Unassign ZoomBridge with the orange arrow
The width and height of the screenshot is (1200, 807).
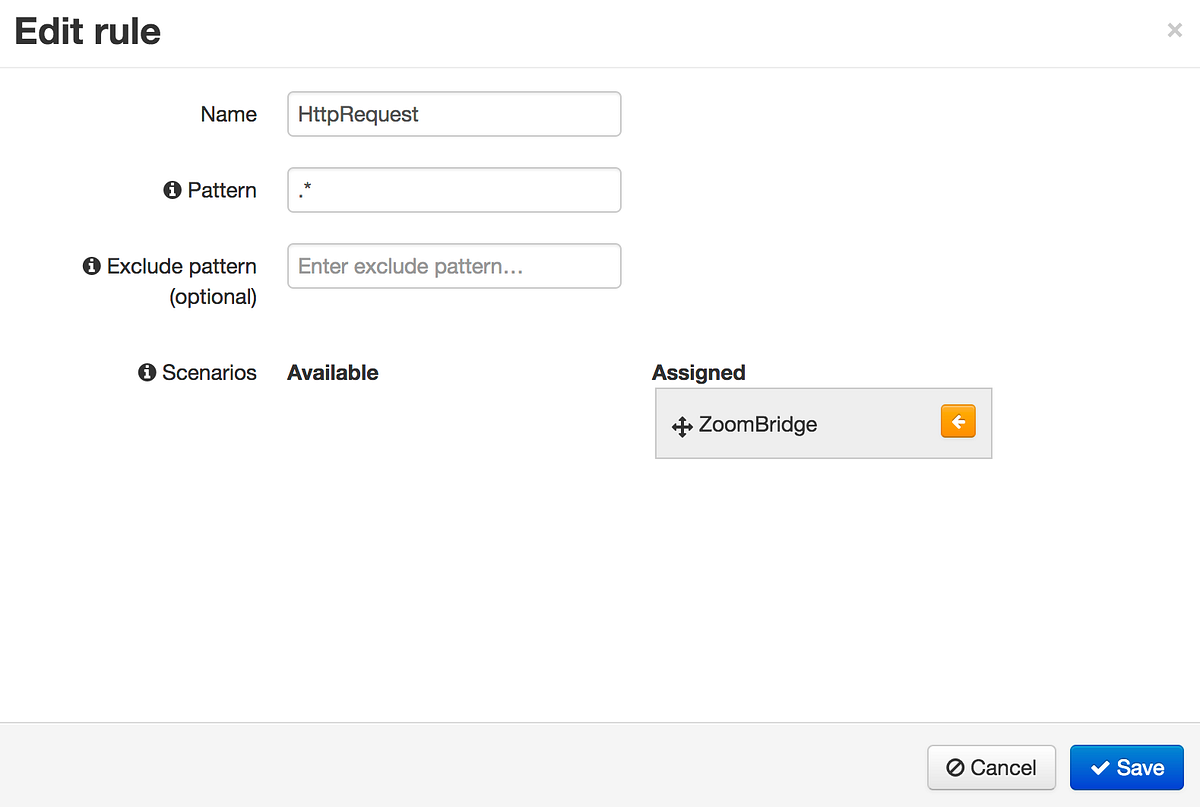point(957,422)
